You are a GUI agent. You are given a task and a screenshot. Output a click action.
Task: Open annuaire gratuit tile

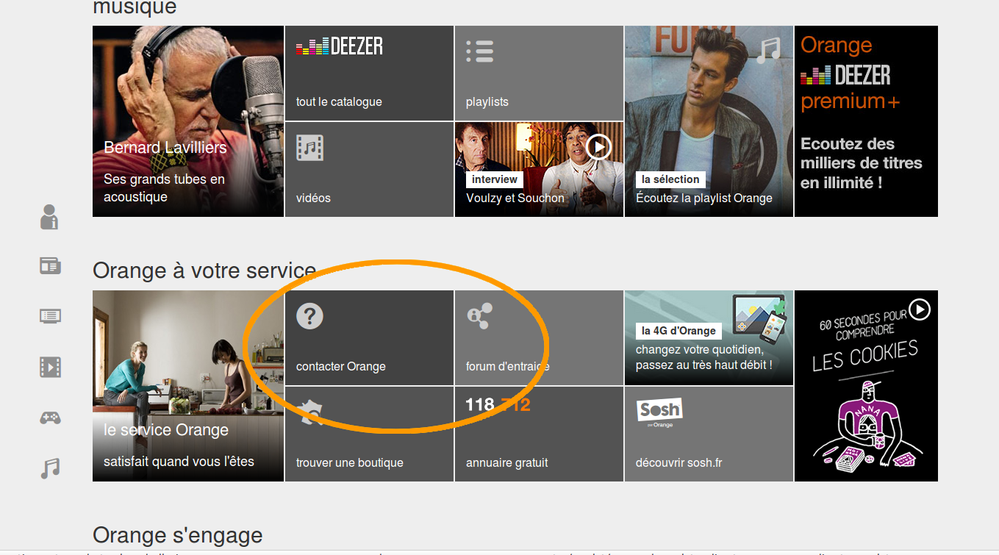click(539, 434)
